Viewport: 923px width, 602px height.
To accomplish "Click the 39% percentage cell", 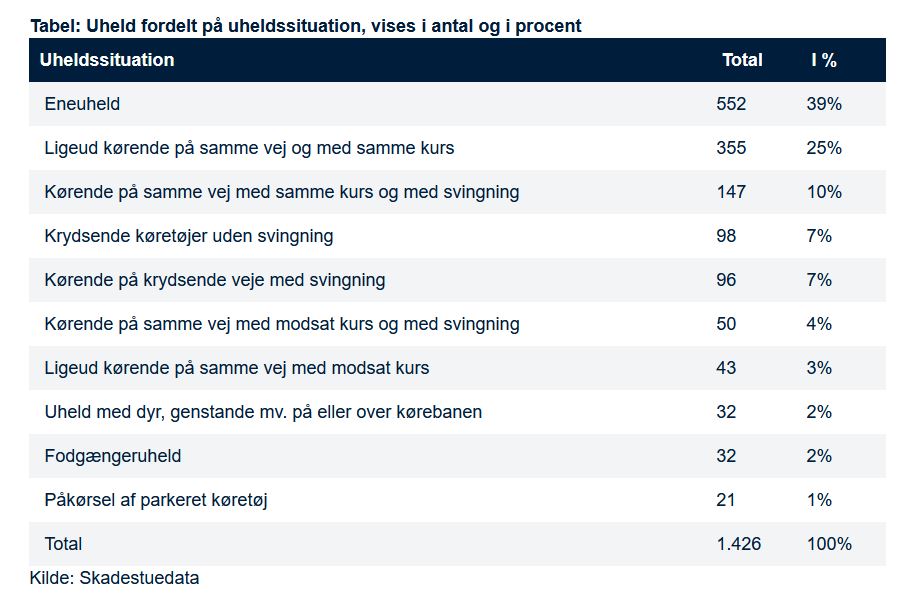I will click(x=824, y=104).
